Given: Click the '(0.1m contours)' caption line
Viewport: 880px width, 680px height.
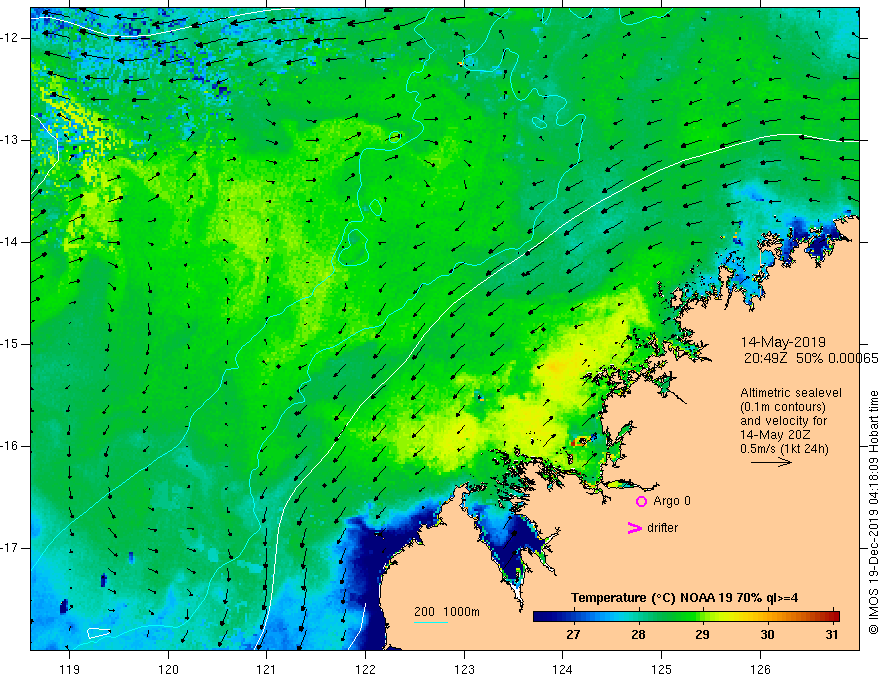Looking at the screenshot, I should click(782, 407).
